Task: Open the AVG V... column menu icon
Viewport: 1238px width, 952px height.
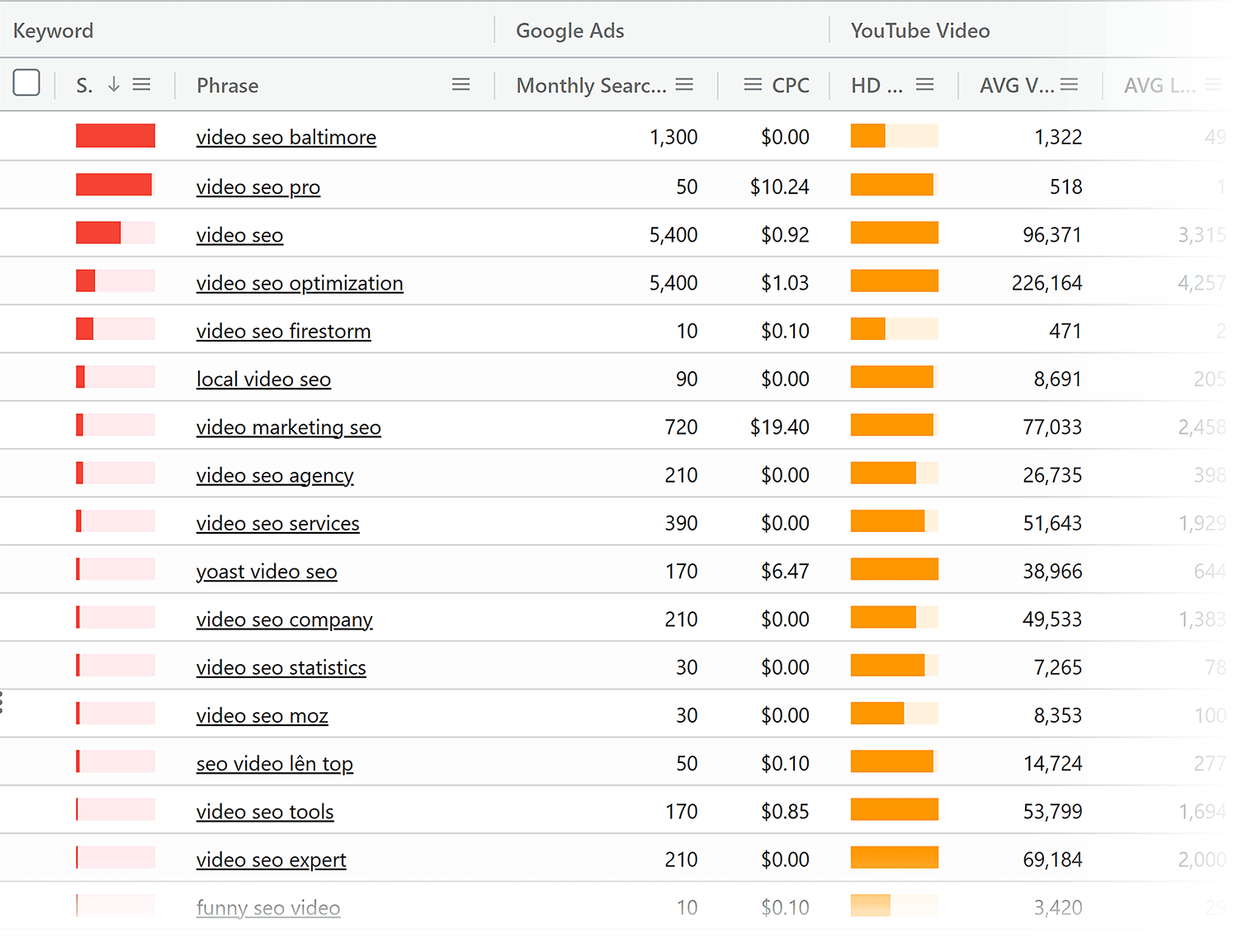Action: pyautogui.click(x=1070, y=85)
